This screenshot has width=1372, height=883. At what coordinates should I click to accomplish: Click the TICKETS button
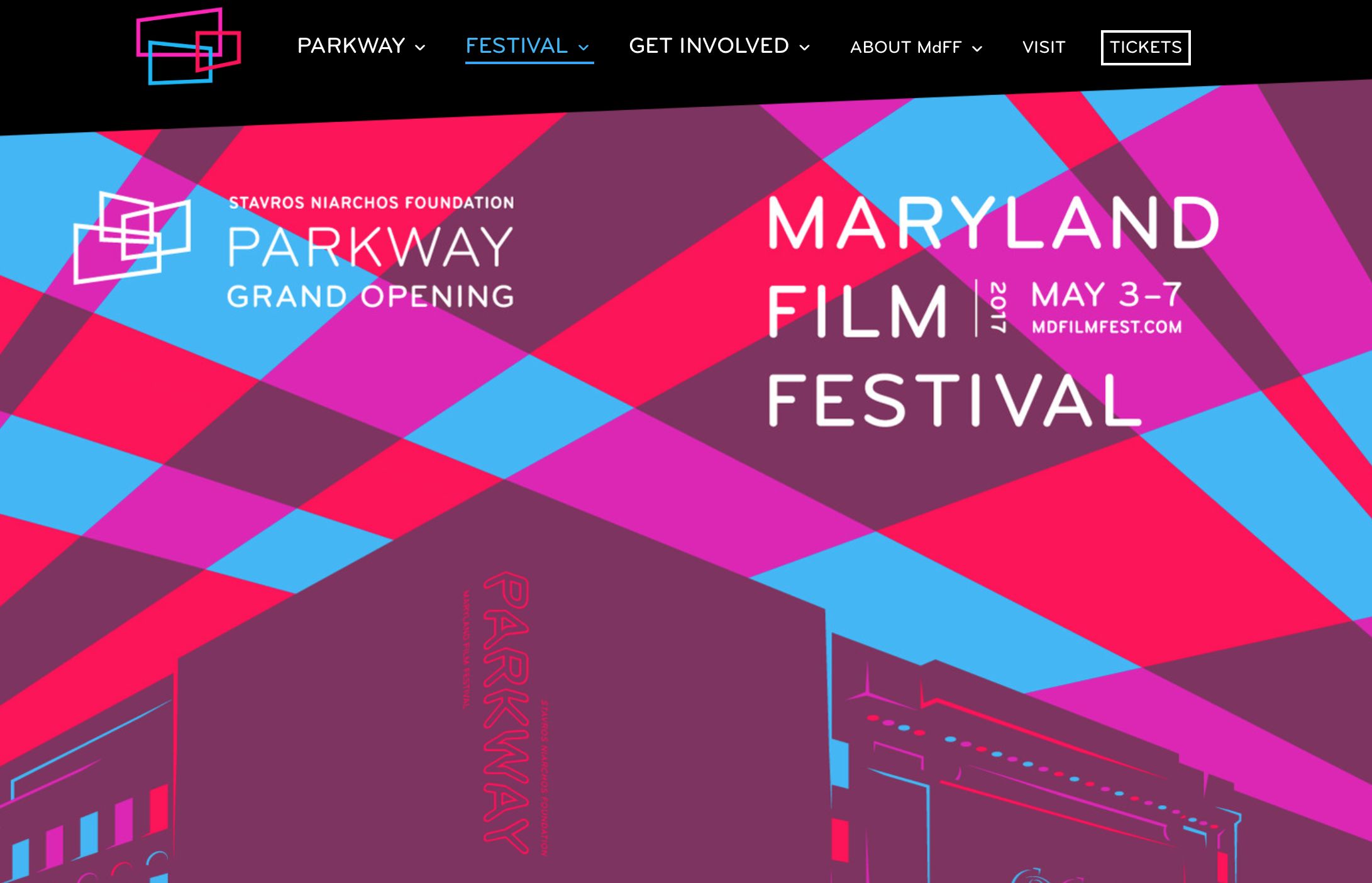click(x=1146, y=47)
